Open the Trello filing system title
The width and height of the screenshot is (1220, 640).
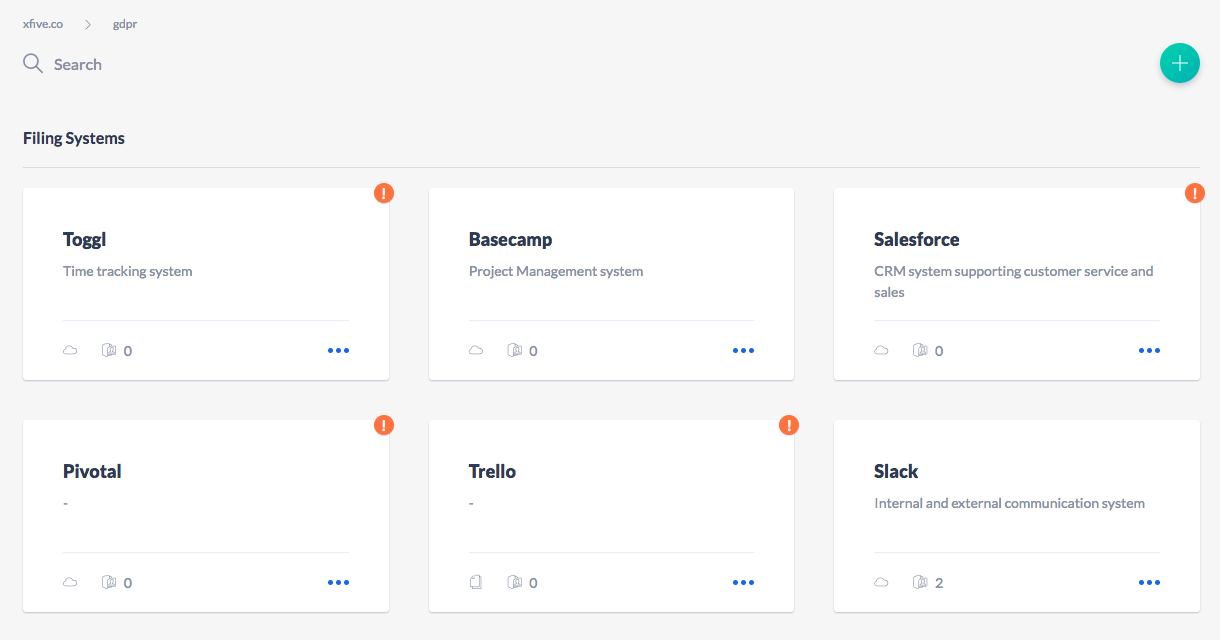pos(492,472)
